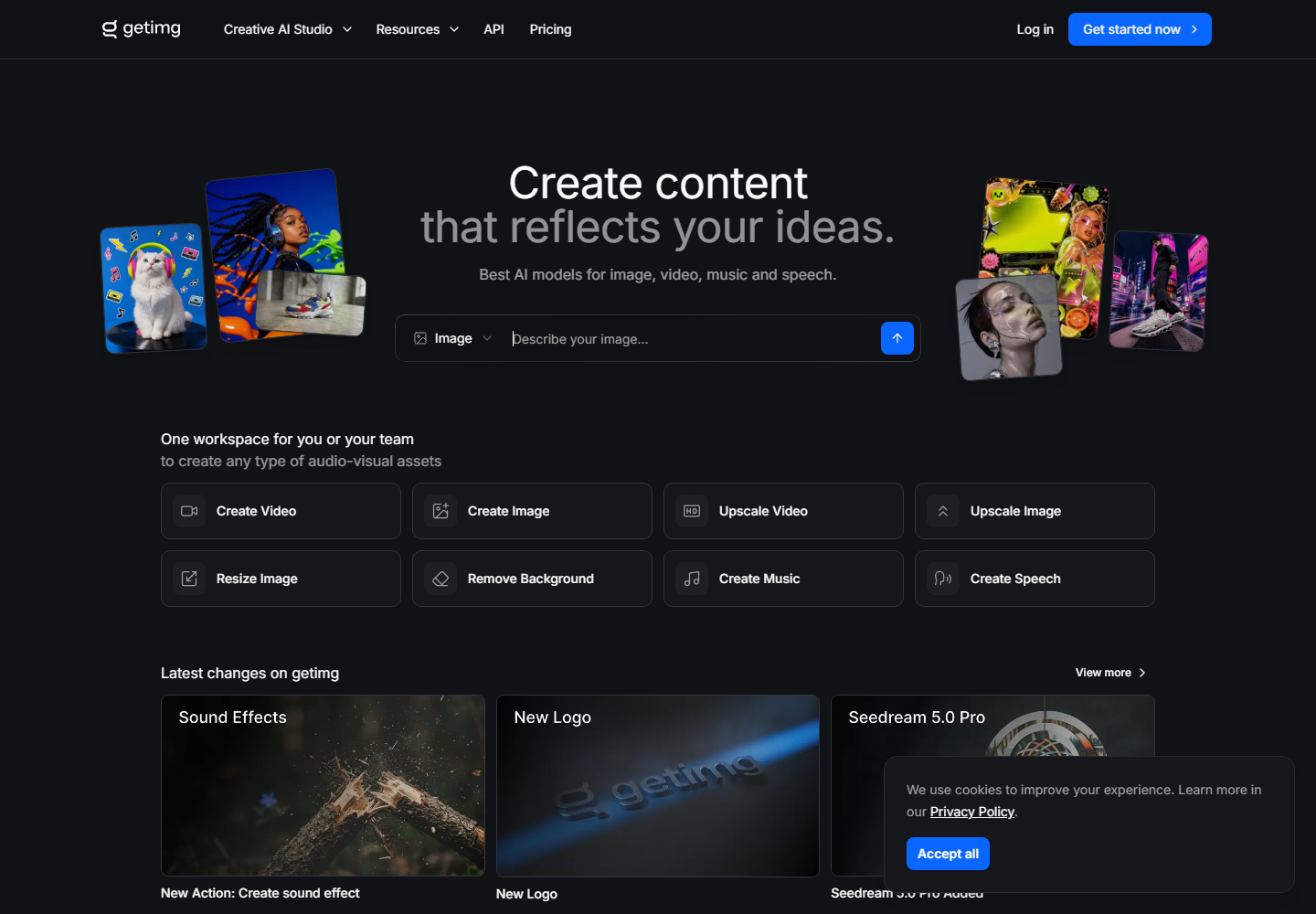Open the Image type selector dropdown
Screen dimensions: 1316x914
coord(453,338)
